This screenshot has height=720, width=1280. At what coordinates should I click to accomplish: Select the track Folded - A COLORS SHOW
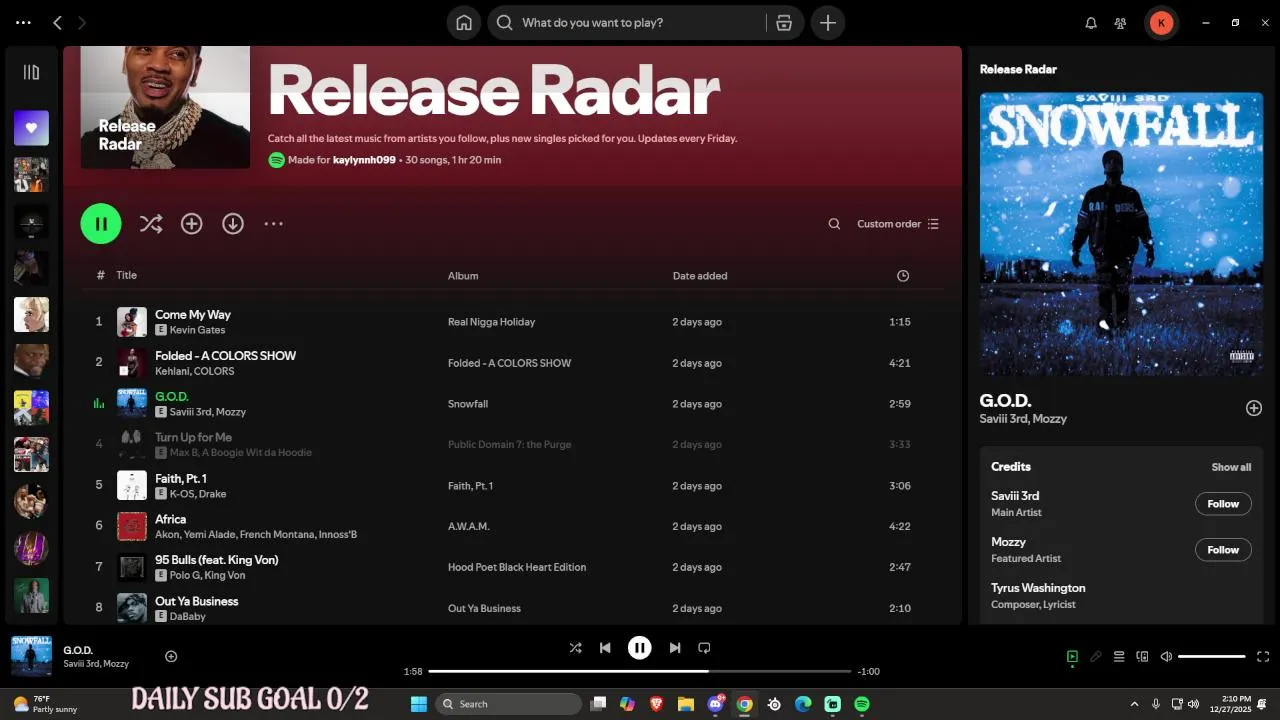(225, 355)
